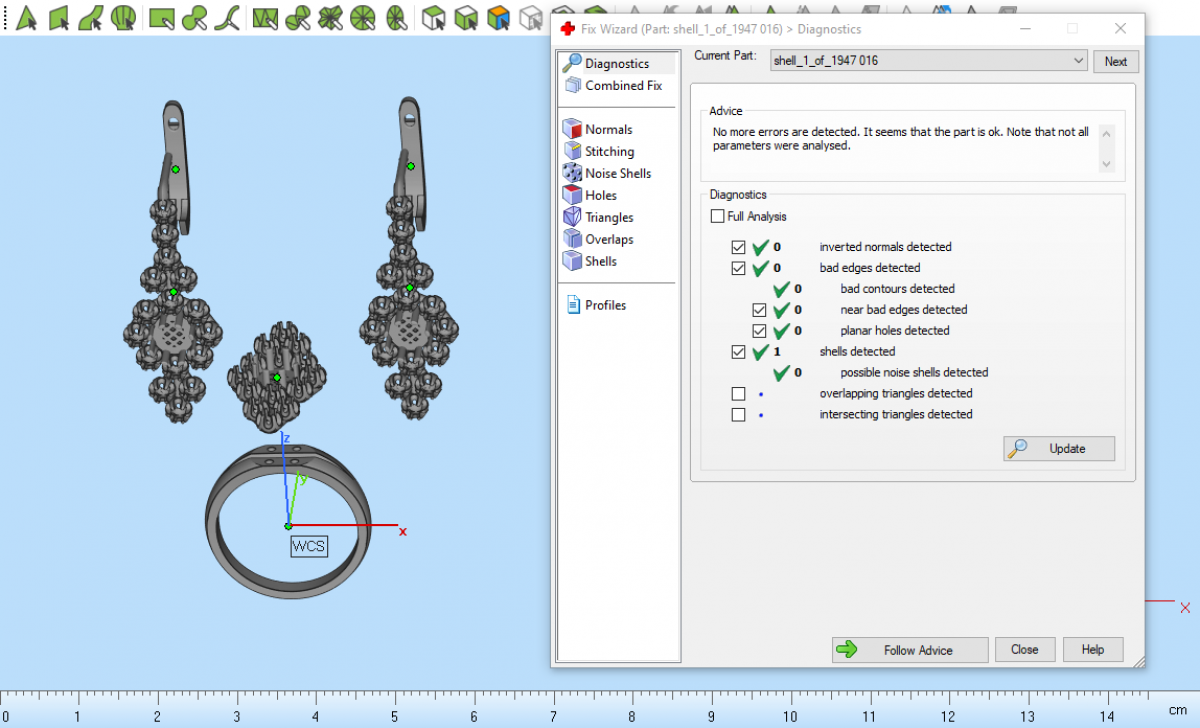Viewport: 1200px width, 728px height.
Task: Open the Normals fix page
Action: [x=608, y=129]
